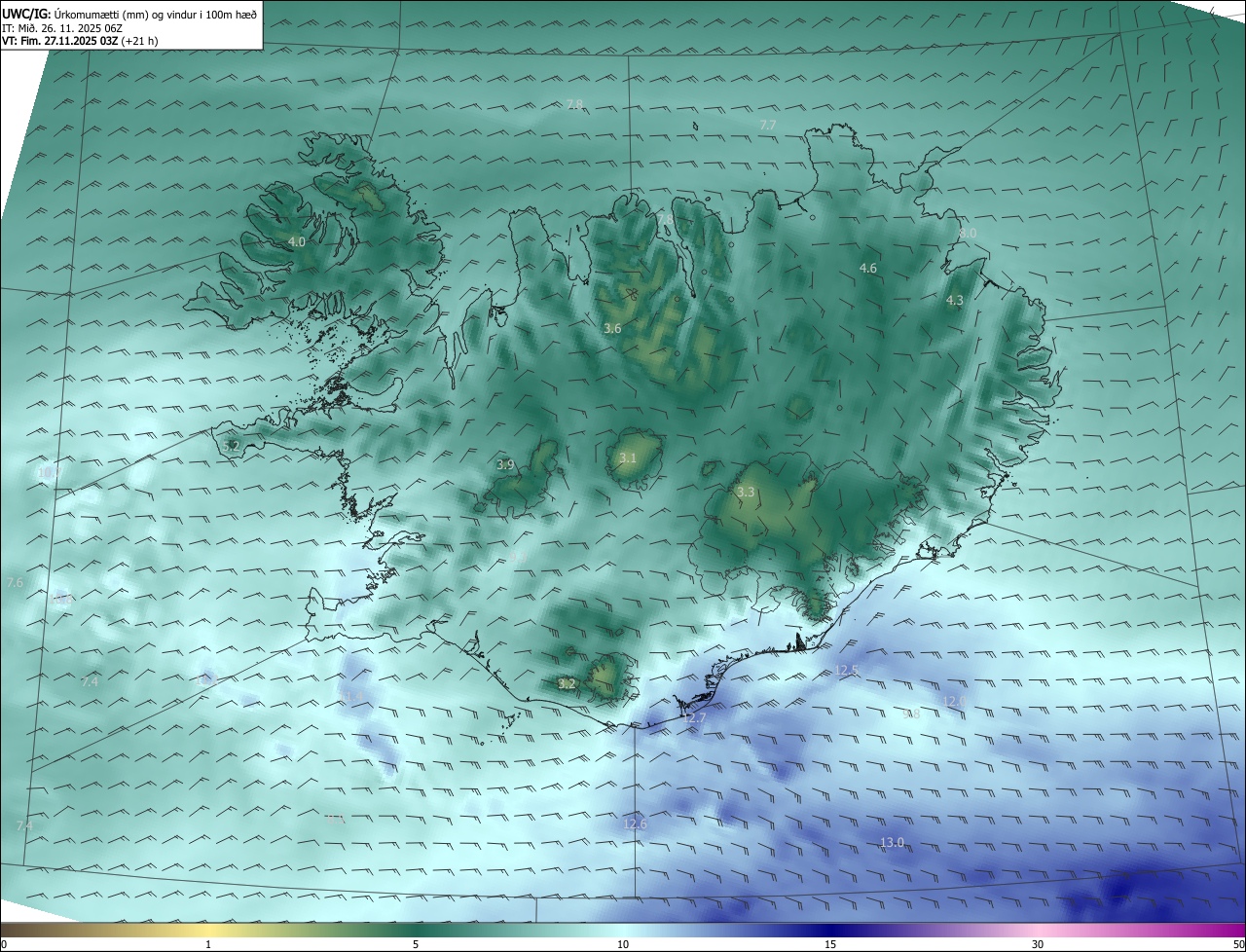This screenshot has height=952, width=1246.
Task: Click the 10 tick on the colour scale
Action: (x=623, y=944)
